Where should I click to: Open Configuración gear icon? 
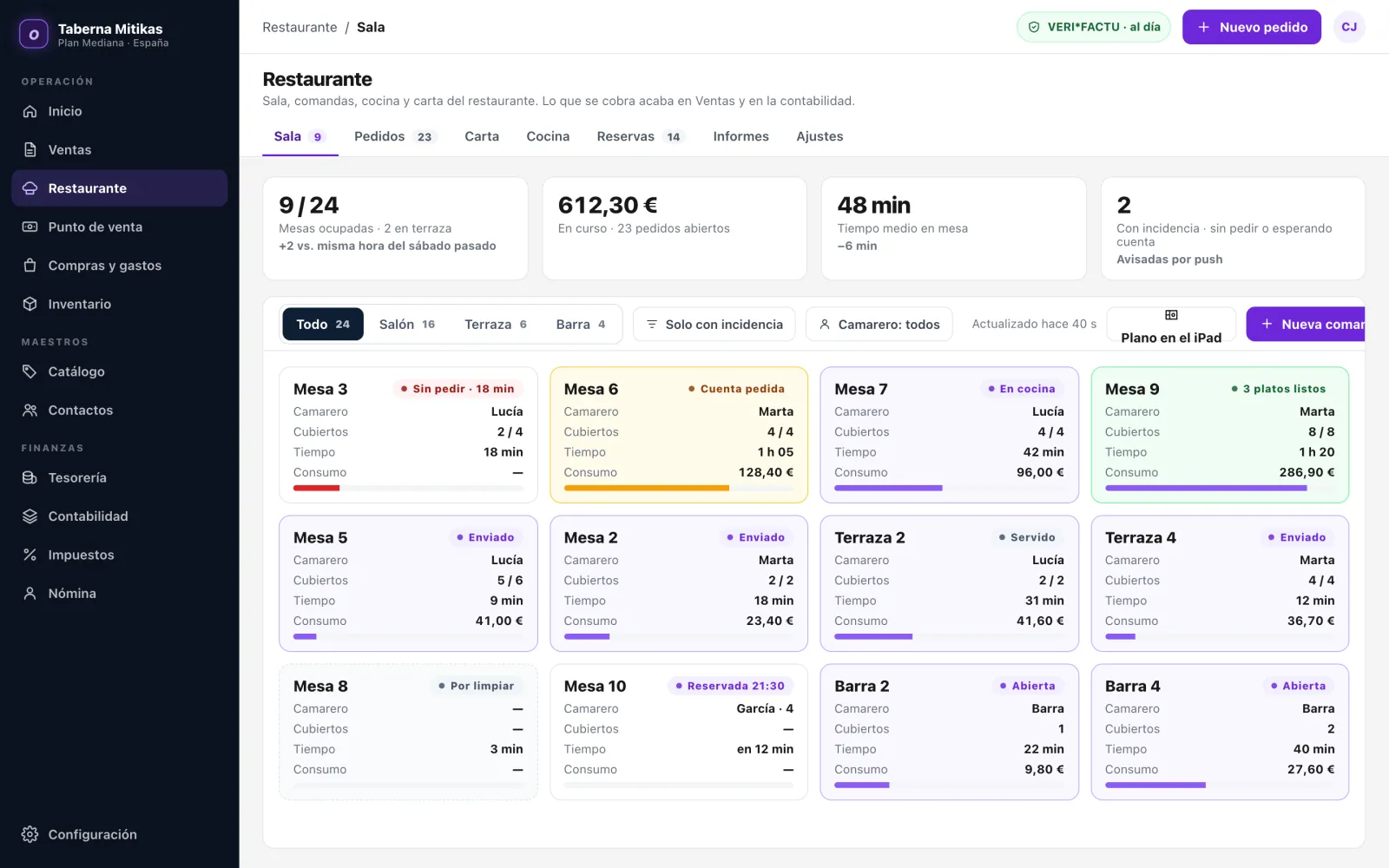pos(30,834)
